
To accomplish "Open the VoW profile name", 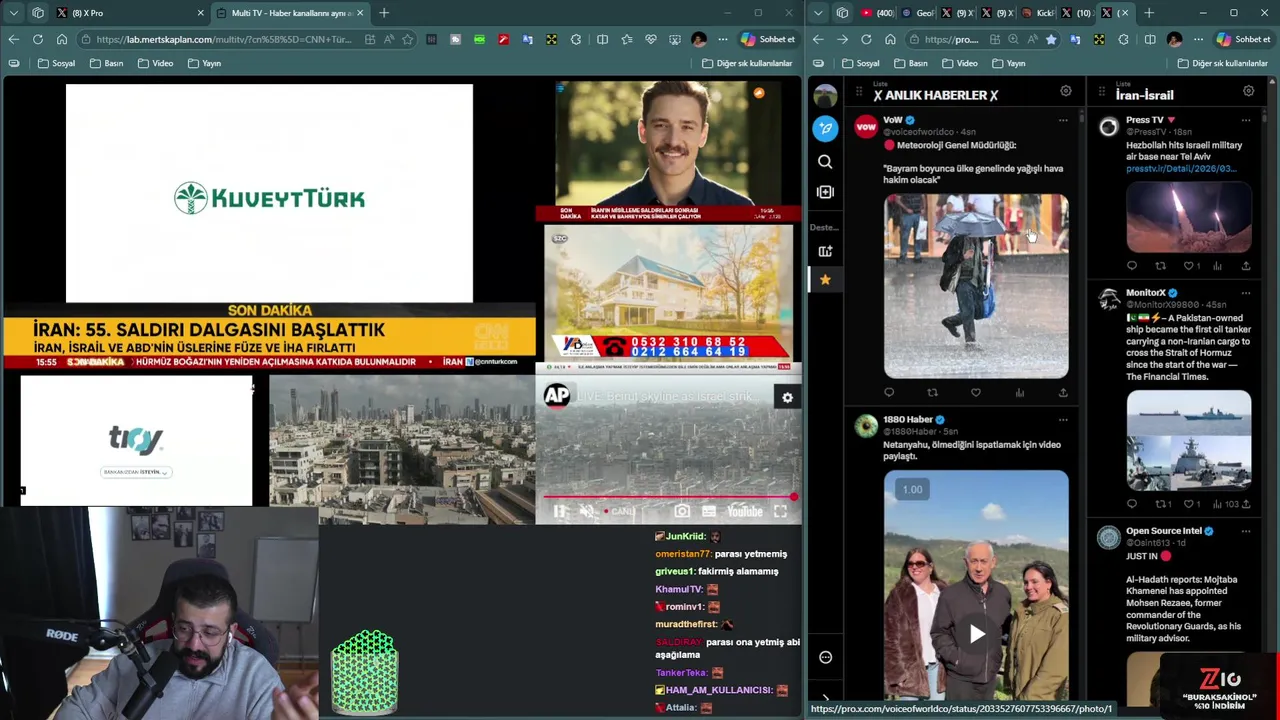I will (x=893, y=120).
